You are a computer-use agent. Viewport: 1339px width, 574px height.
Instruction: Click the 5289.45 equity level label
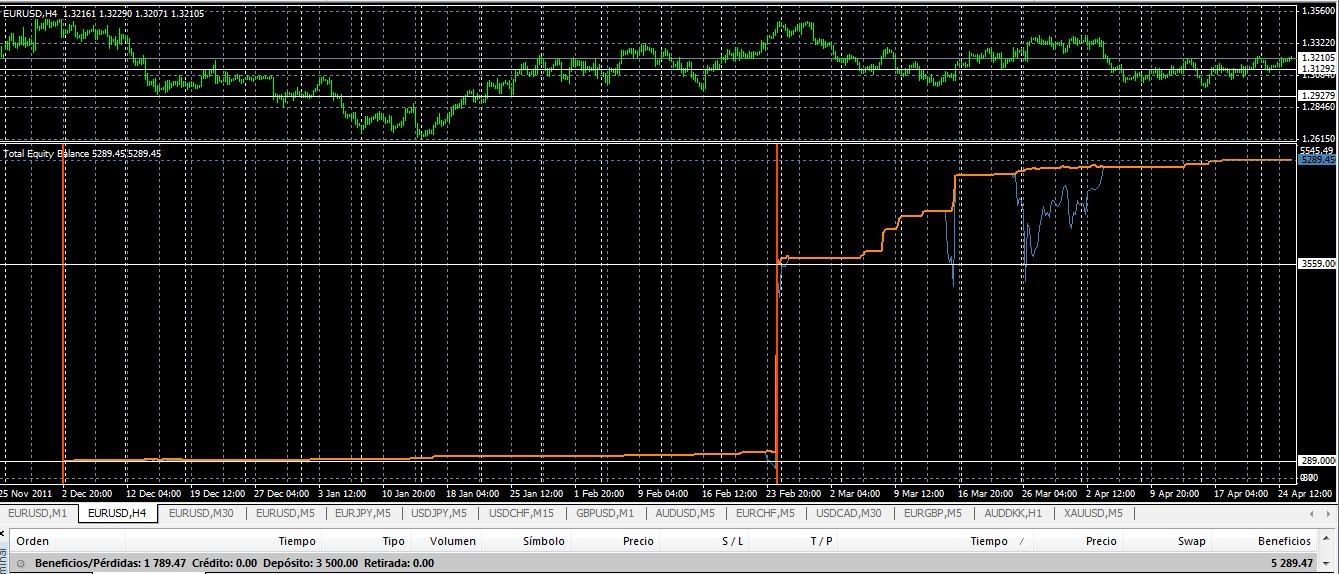click(x=1317, y=160)
